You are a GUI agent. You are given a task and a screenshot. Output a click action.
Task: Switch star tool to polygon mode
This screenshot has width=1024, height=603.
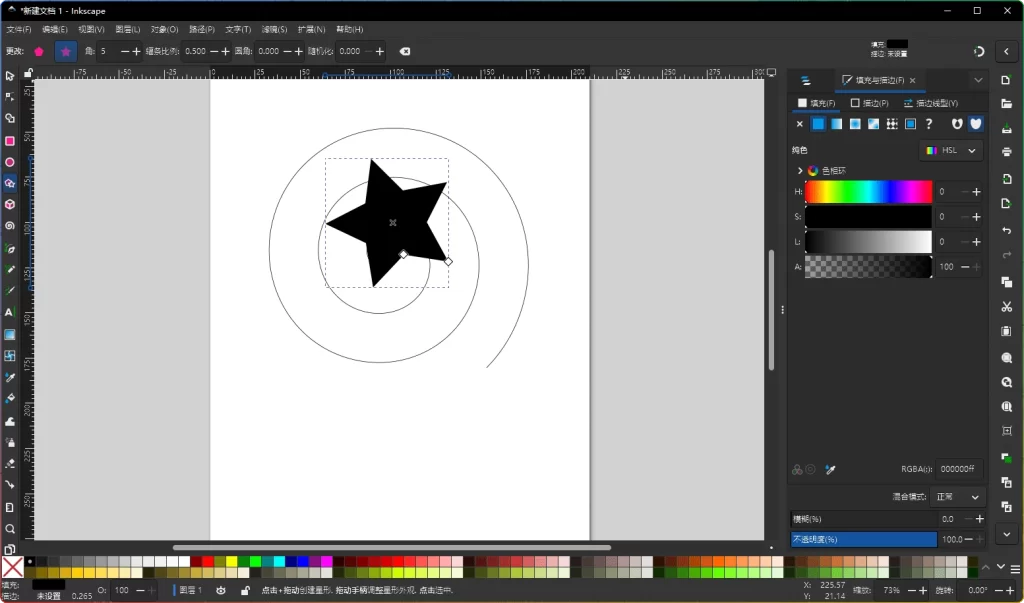point(40,51)
